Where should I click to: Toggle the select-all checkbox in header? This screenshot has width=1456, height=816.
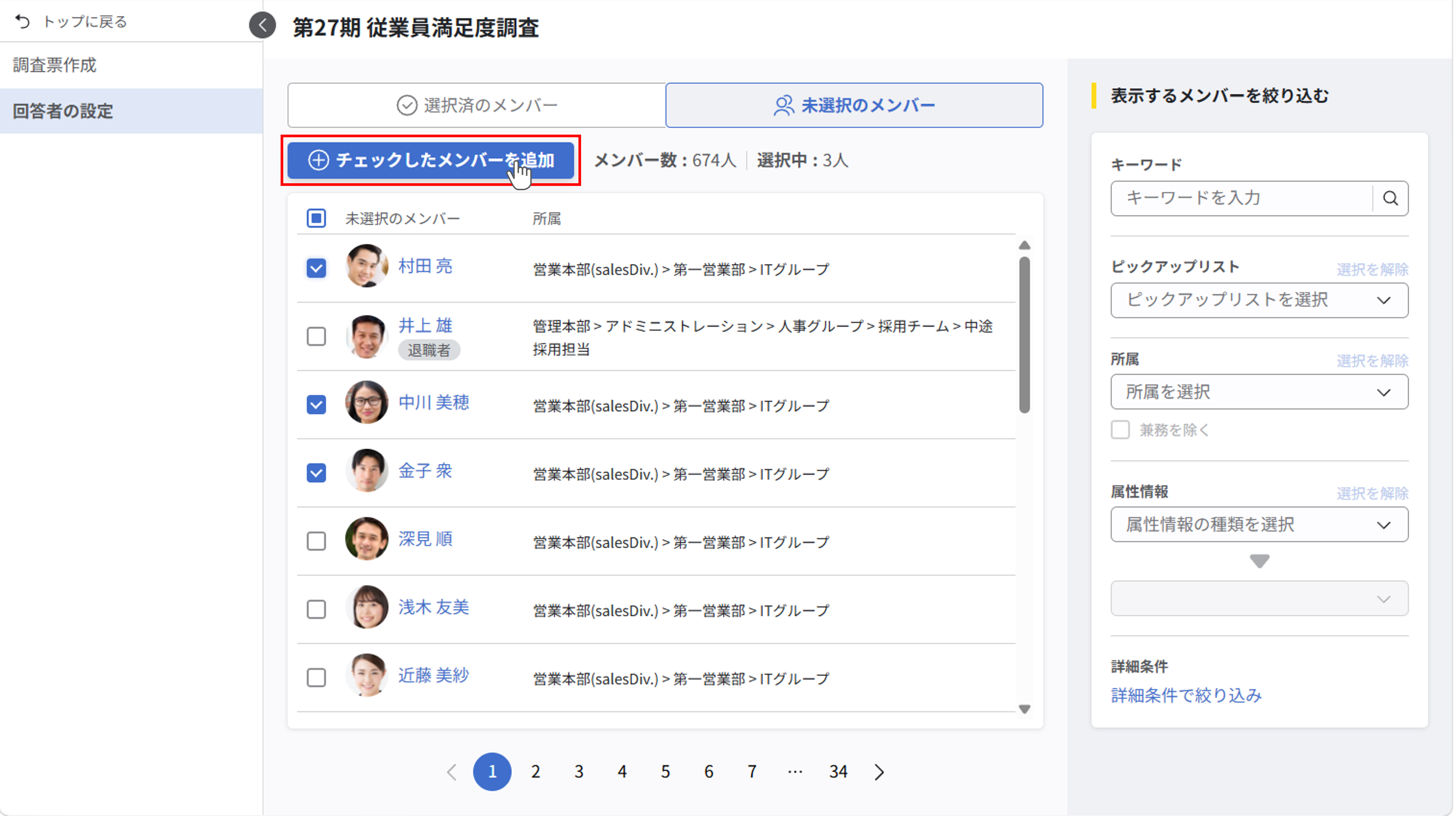[x=317, y=218]
